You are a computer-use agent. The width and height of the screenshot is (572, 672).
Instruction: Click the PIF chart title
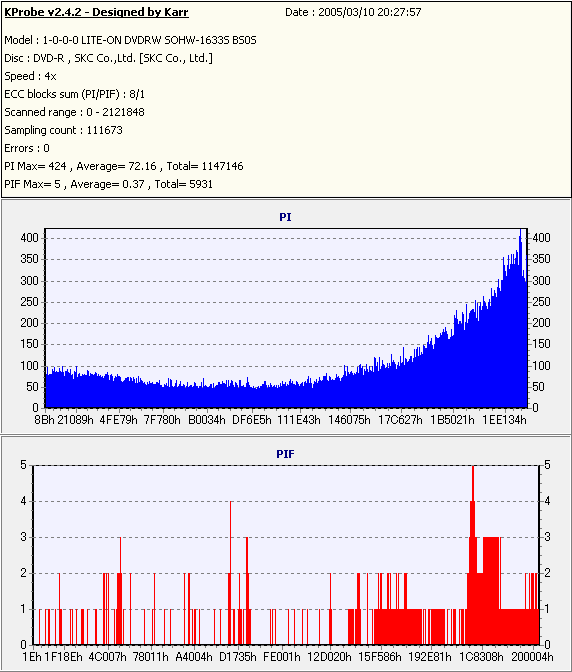[285, 454]
